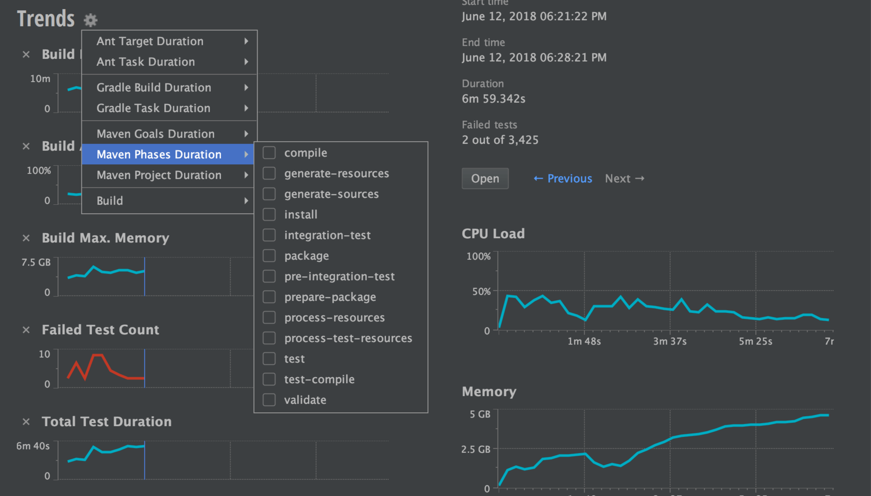
Task: Remove the Build Max. Memory chart
Action: (27, 238)
